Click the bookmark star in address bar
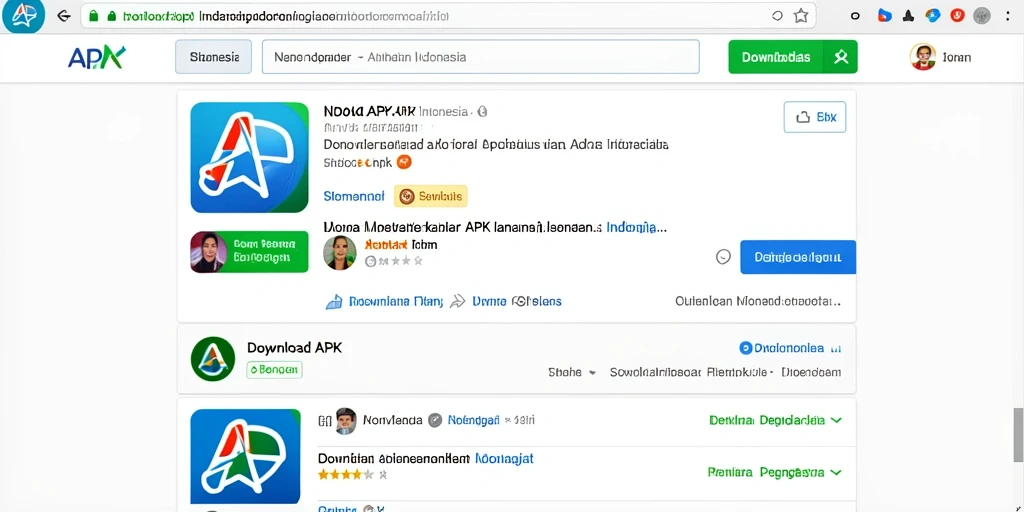The width and height of the screenshot is (1024, 512). click(801, 16)
